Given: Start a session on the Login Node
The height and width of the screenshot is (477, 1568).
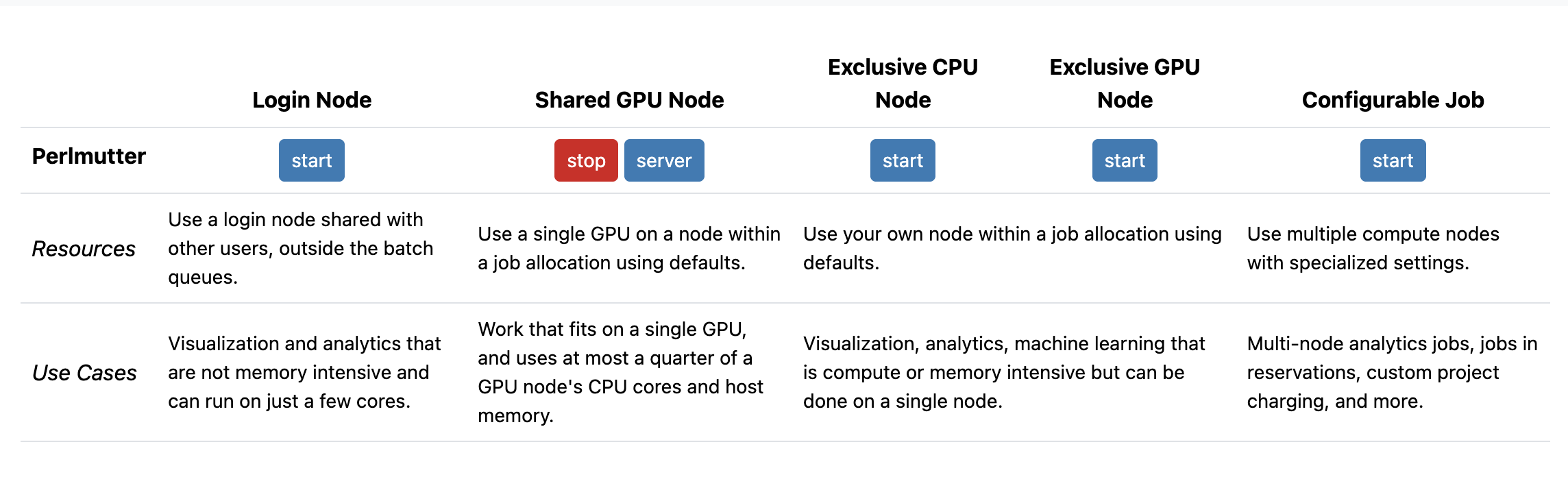Looking at the screenshot, I should coord(311,160).
